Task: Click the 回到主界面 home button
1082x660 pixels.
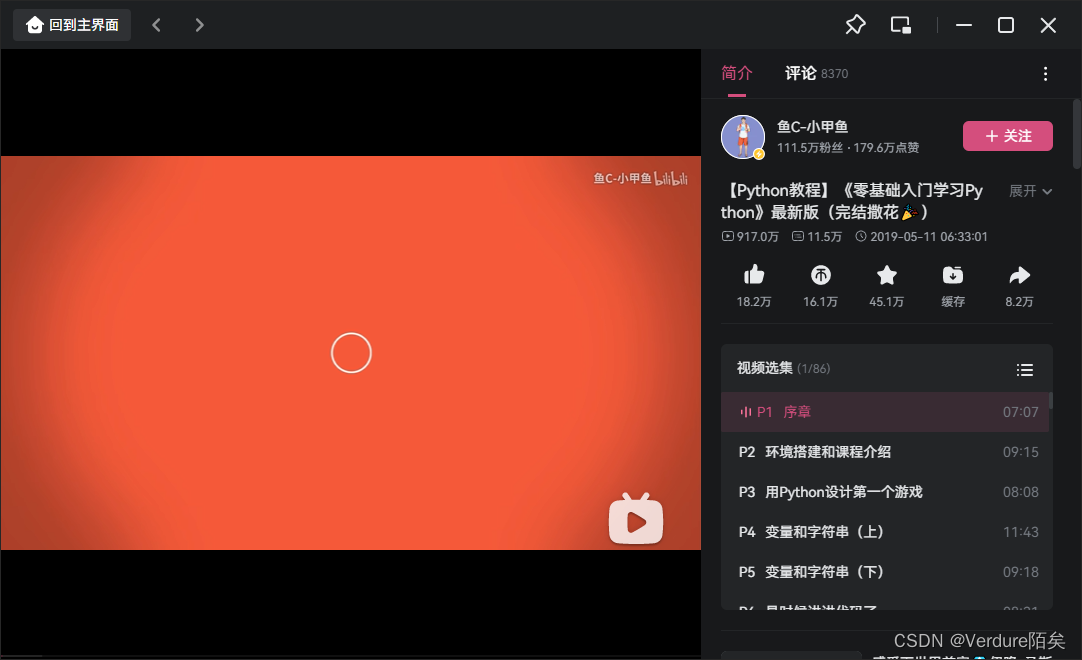Action: [x=72, y=25]
